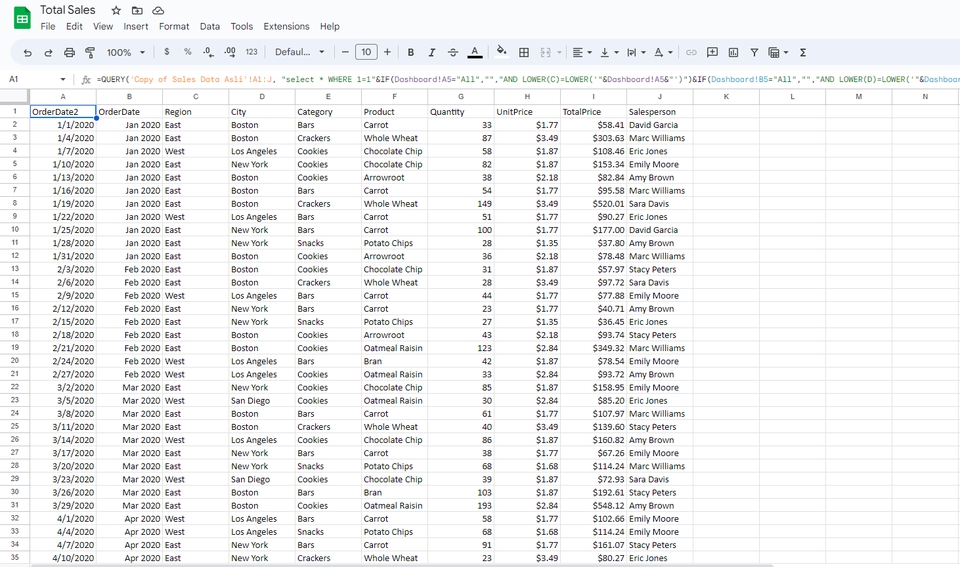Open the Tools menu

[241, 26]
